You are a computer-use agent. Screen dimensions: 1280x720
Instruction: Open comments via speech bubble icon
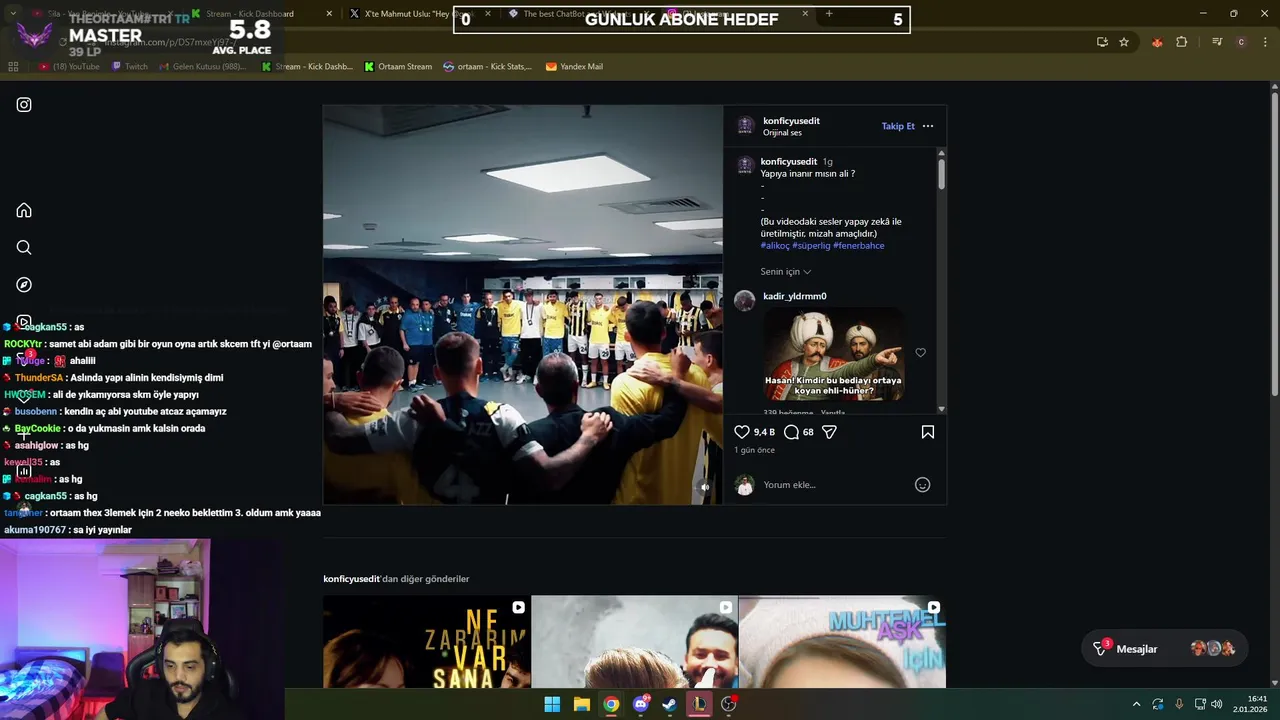pos(791,432)
